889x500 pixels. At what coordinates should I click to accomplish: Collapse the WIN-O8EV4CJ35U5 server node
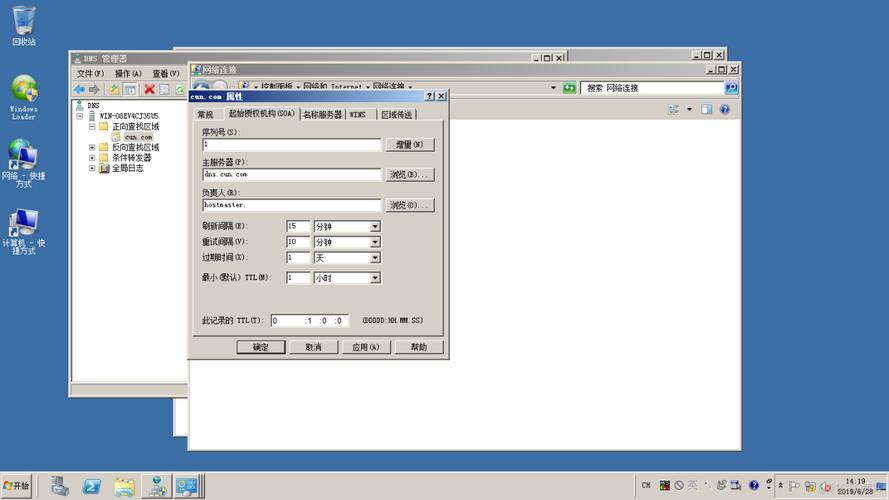click(80, 116)
